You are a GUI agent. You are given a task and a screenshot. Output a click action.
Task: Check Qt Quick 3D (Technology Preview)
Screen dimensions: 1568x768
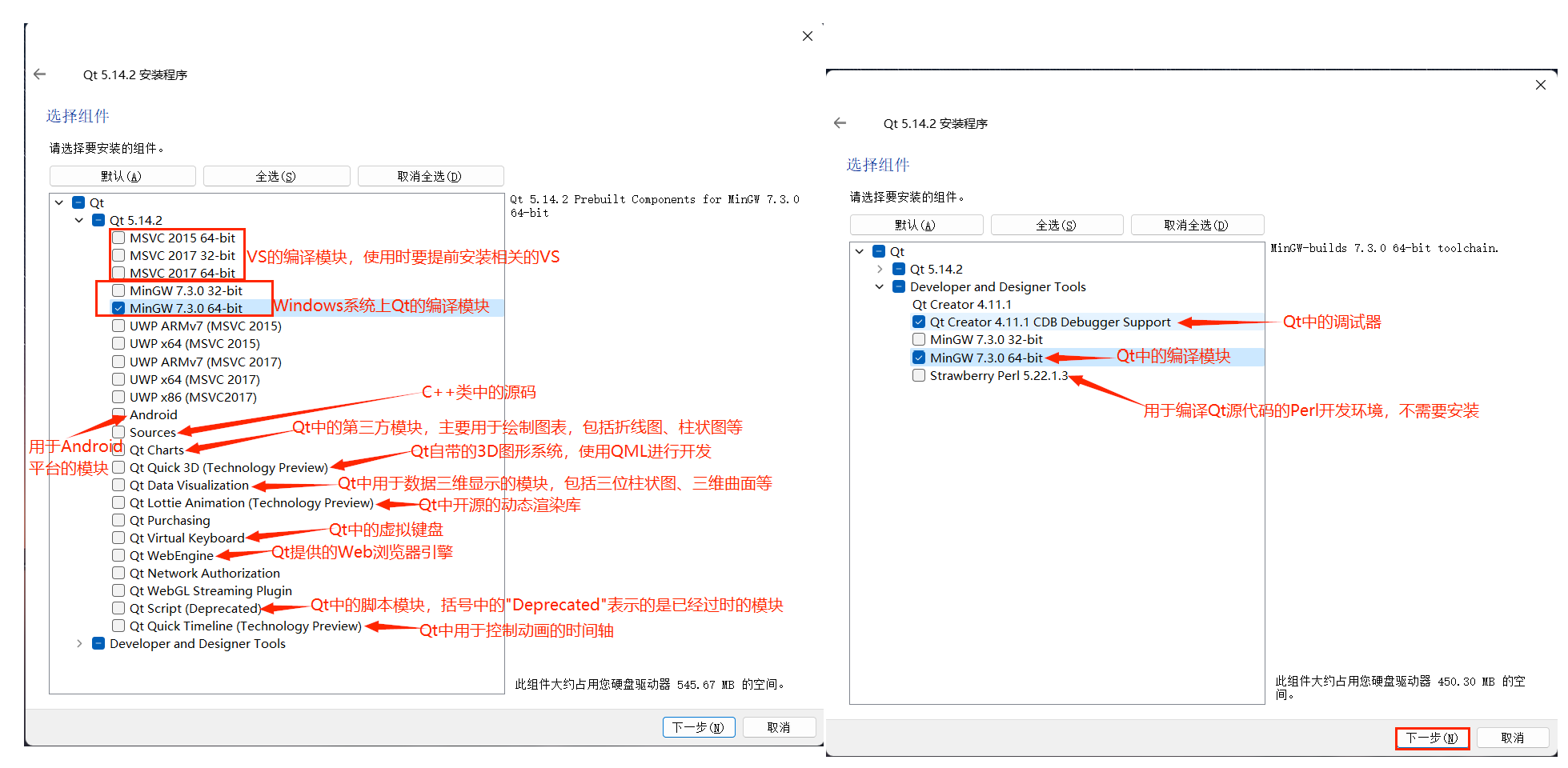[118, 467]
